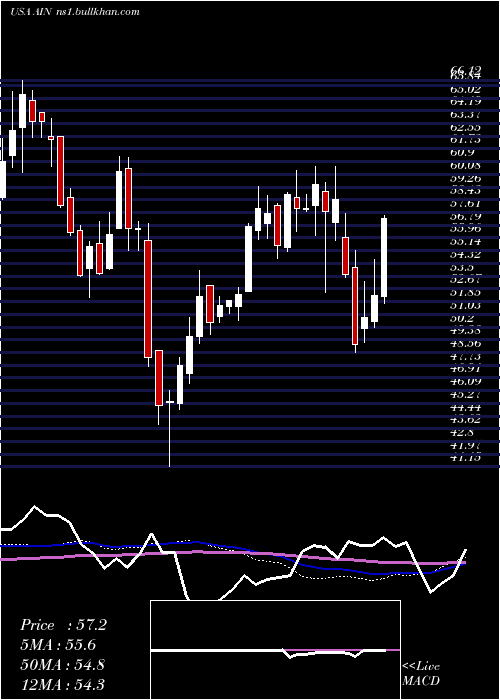Screen dimensions: 500x700
Task: Click the 45.27 price axis label
Action: pyautogui.click(x=466, y=394)
